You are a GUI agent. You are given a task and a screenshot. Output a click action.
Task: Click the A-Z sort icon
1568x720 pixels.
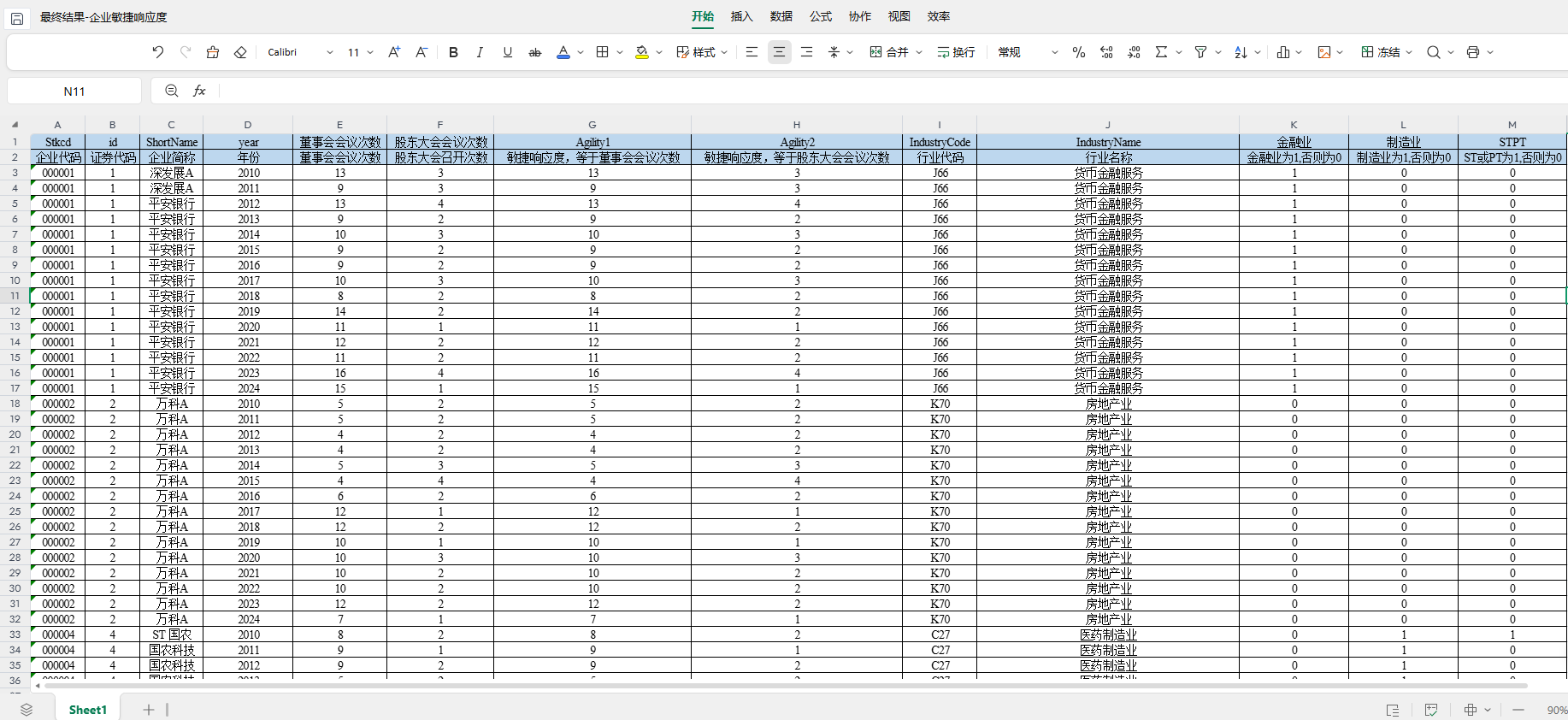(x=1241, y=52)
